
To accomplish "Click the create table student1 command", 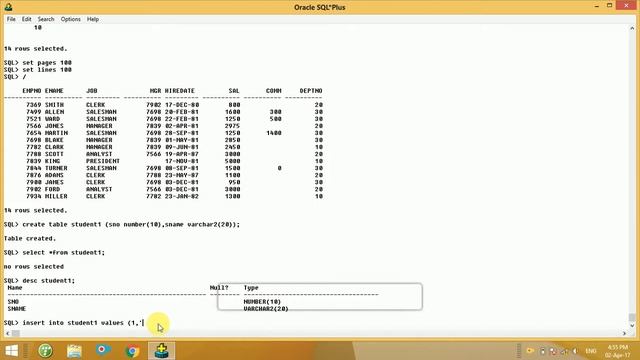I will pos(131,224).
